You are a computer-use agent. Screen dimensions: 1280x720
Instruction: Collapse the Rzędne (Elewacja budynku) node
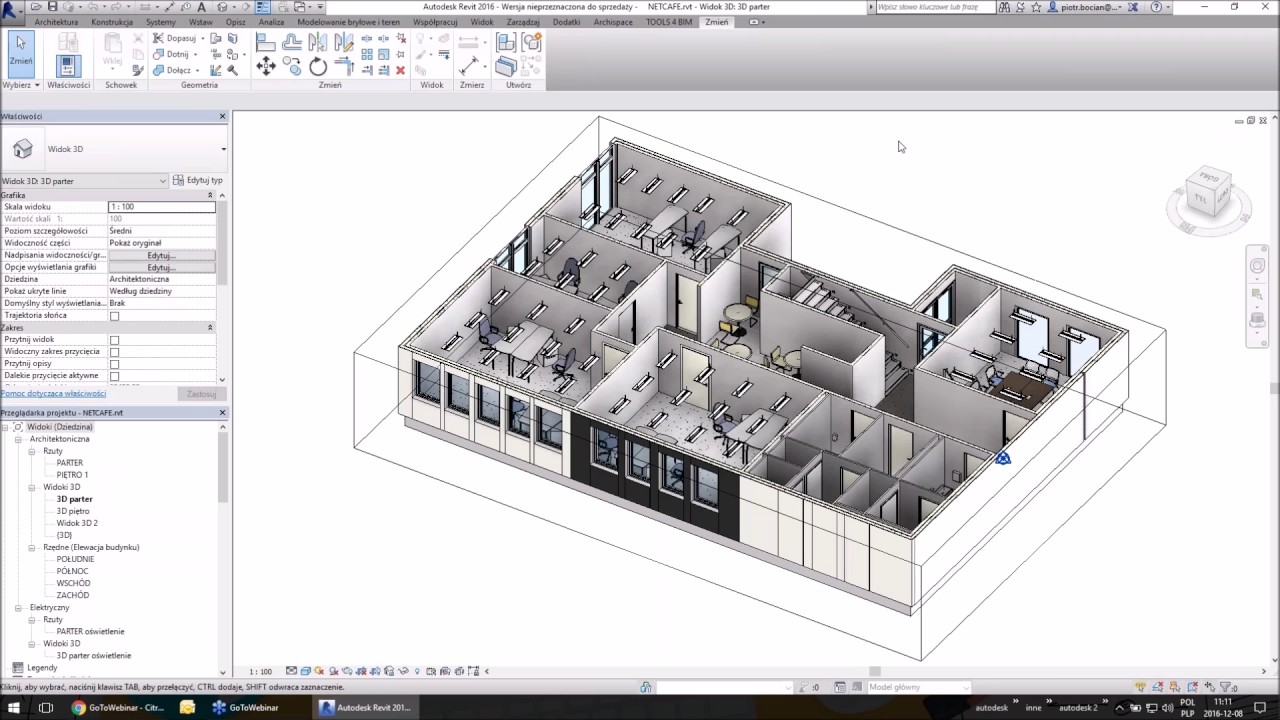coord(32,547)
